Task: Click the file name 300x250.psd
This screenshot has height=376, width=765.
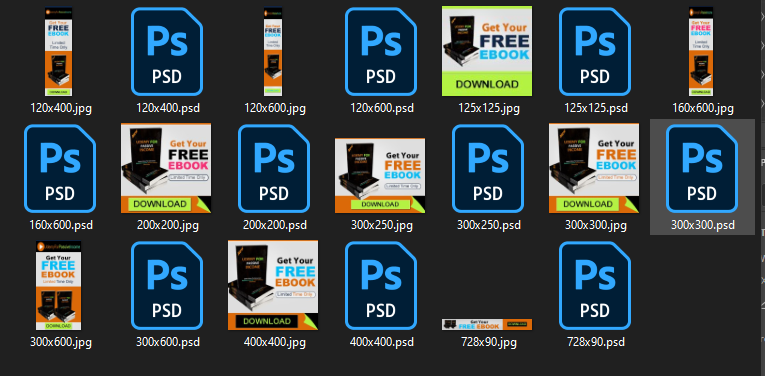Action: coord(488,225)
